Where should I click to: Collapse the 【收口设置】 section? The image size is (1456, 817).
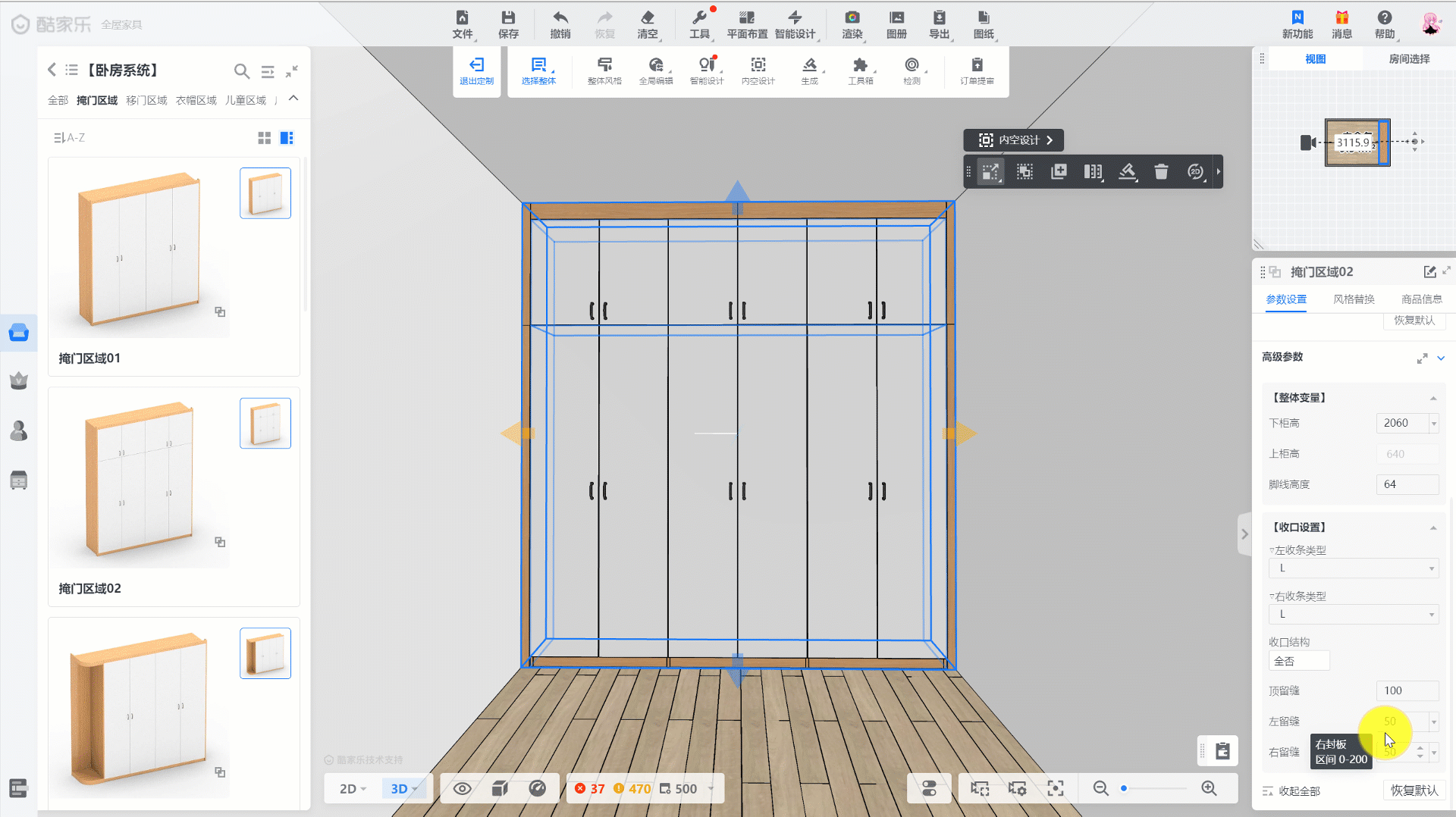click(x=1432, y=527)
